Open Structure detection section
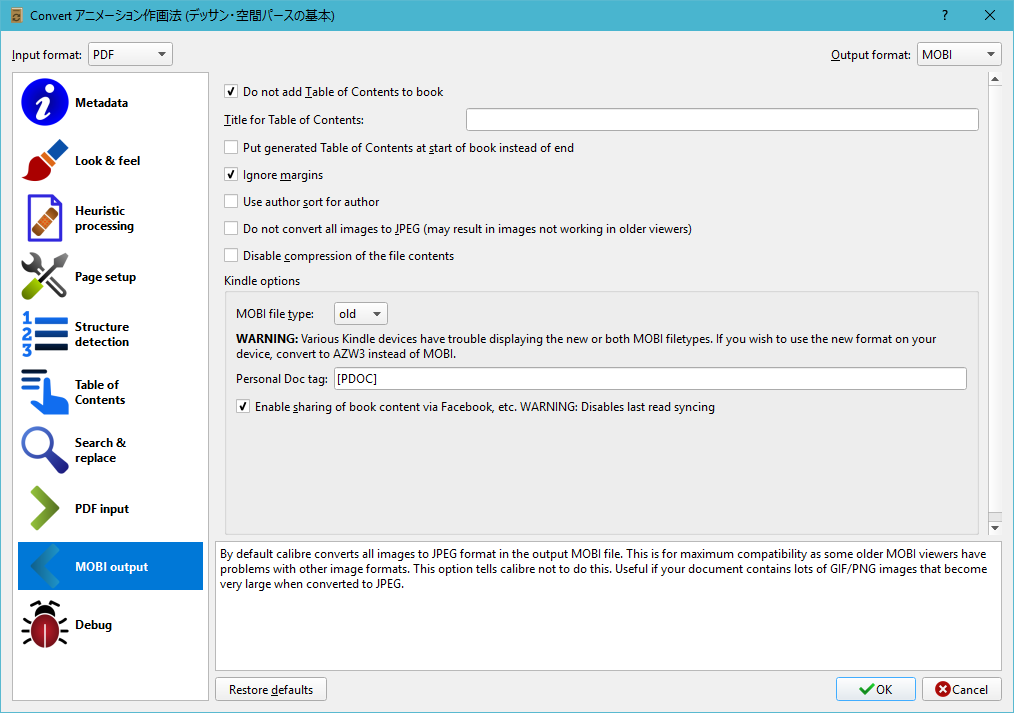The image size is (1014, 713). pyautogui.click(x=111, y=334)
